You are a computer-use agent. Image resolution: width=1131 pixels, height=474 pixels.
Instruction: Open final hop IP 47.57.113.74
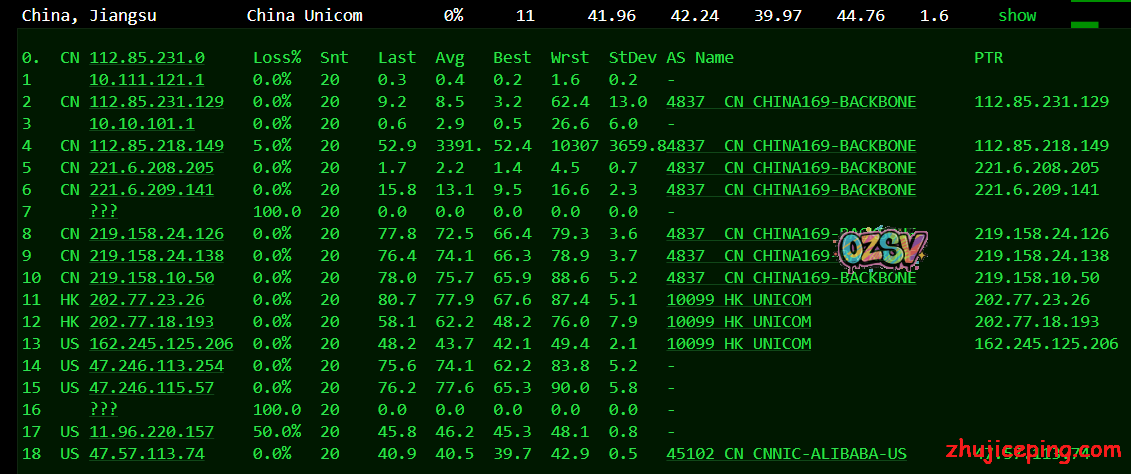coord(147,454)
